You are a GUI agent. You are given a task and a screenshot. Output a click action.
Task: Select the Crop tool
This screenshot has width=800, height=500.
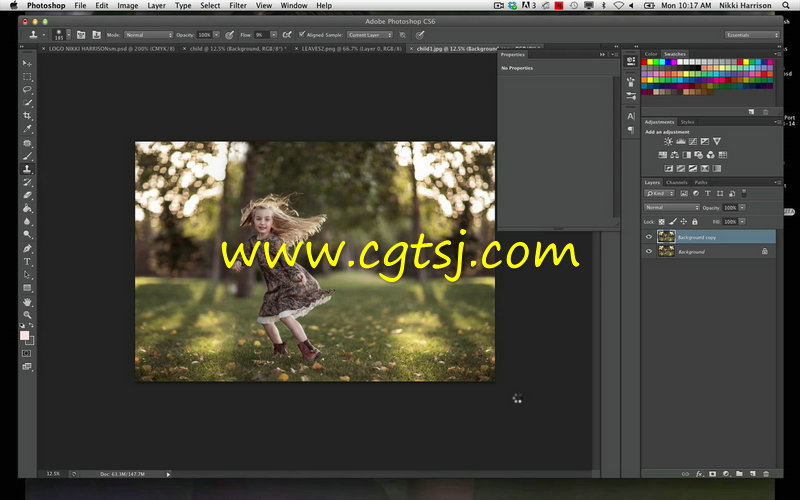tap(27, 116)
